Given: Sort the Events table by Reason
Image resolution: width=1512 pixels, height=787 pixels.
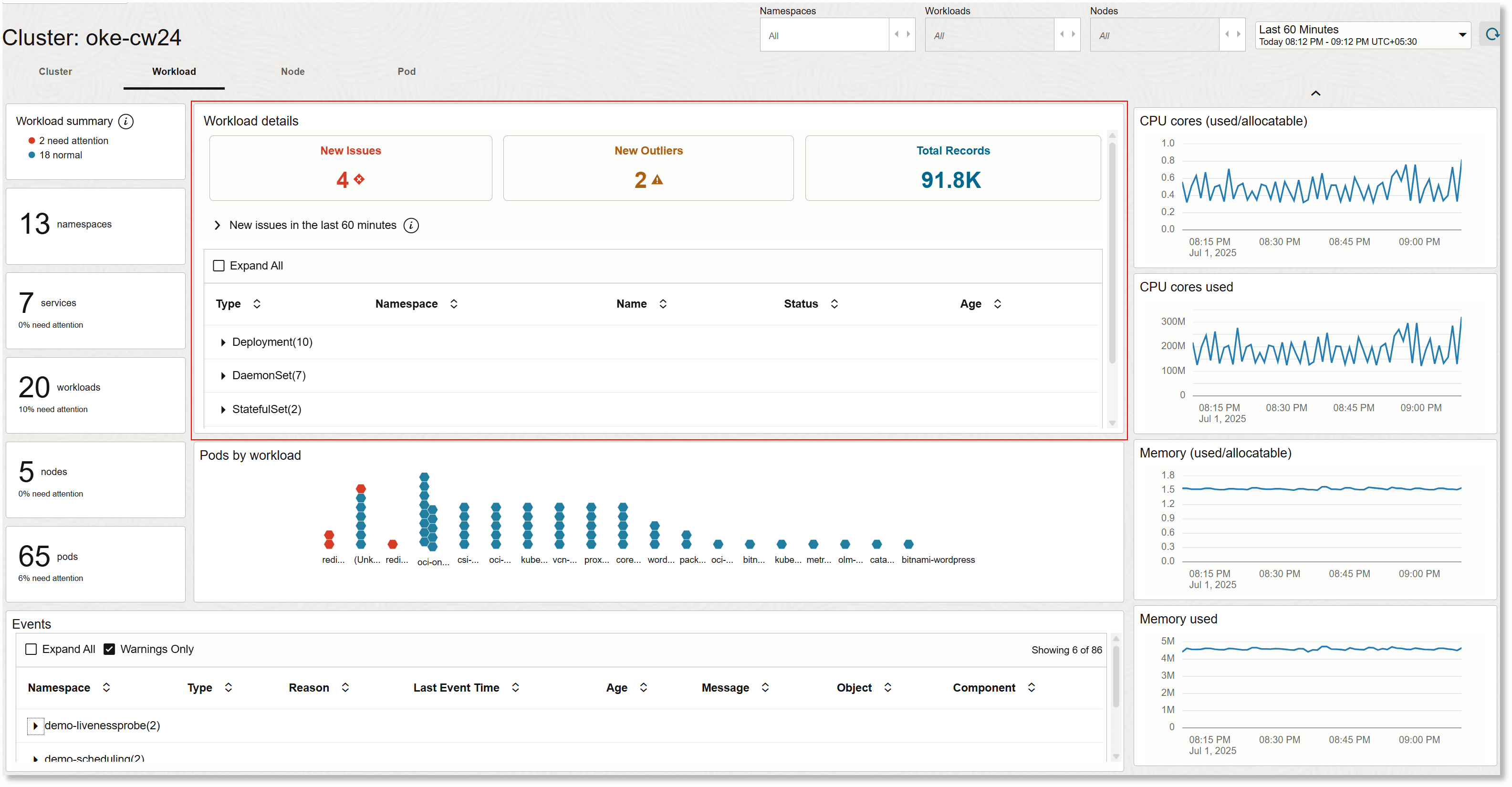Looking at the screenshot, I should point(346,687).
